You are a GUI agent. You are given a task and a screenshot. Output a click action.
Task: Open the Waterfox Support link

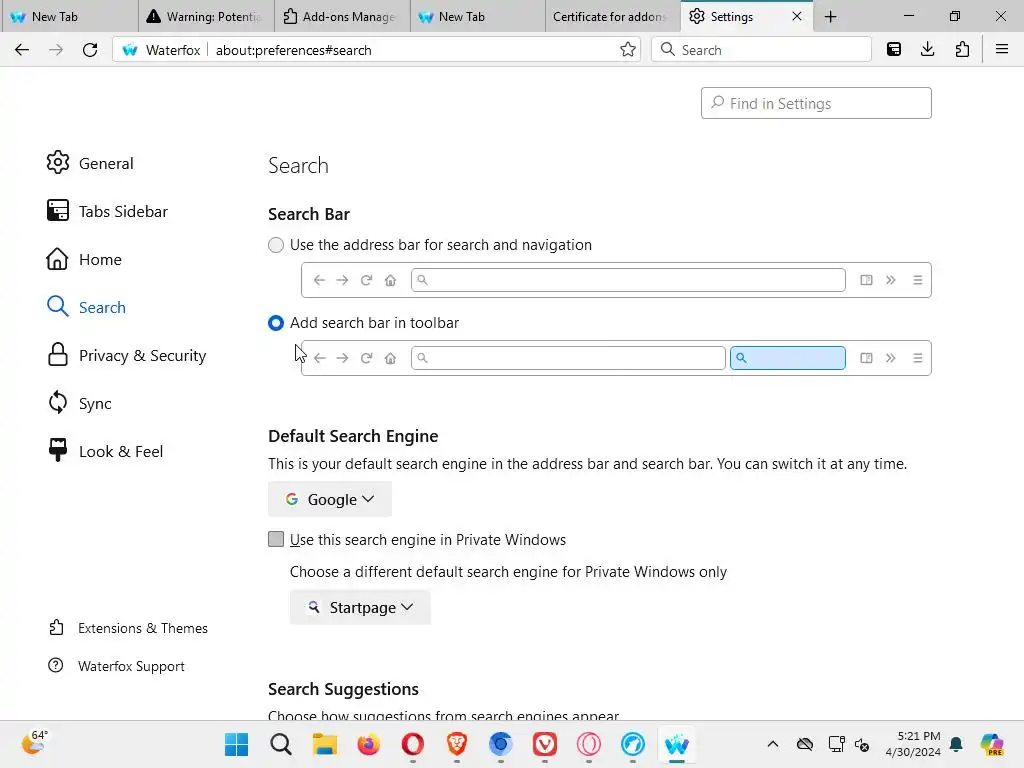click(116, 666)
